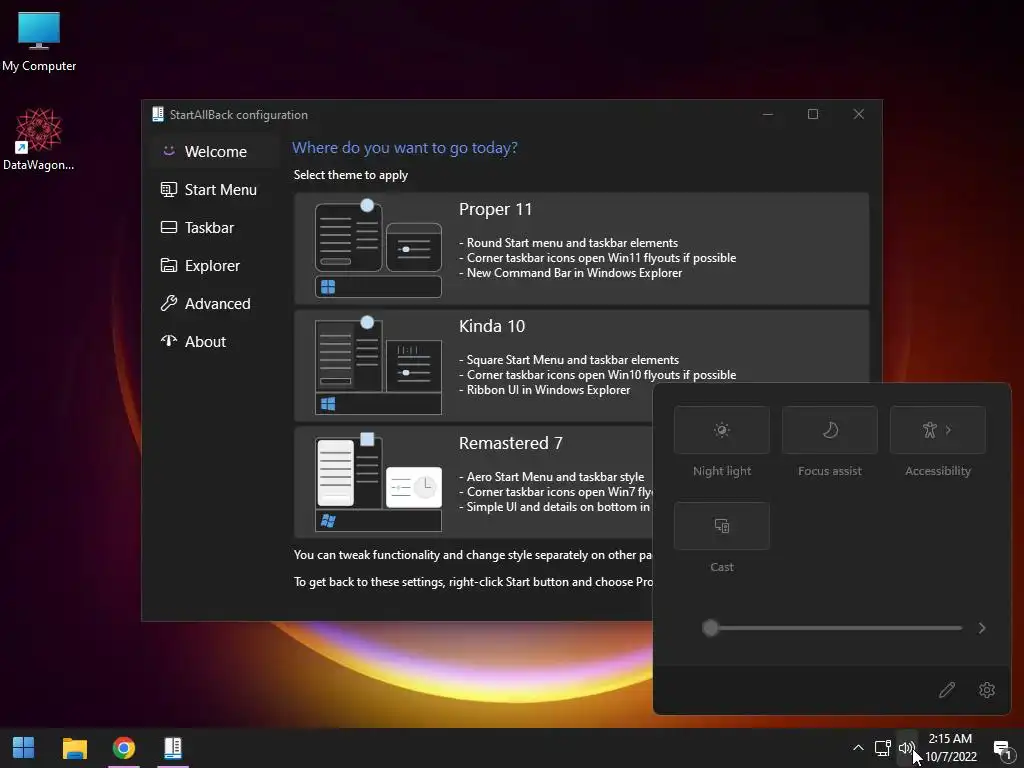Screen dimensions: 1024x768
Task: Open the Advanced settings page
Action: pos(213,303)
